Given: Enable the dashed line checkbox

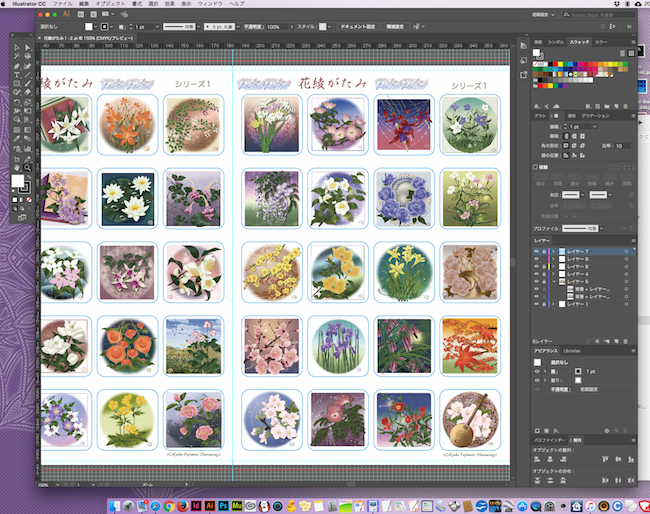Looking at the screenshot, I should tap(535, 167).
